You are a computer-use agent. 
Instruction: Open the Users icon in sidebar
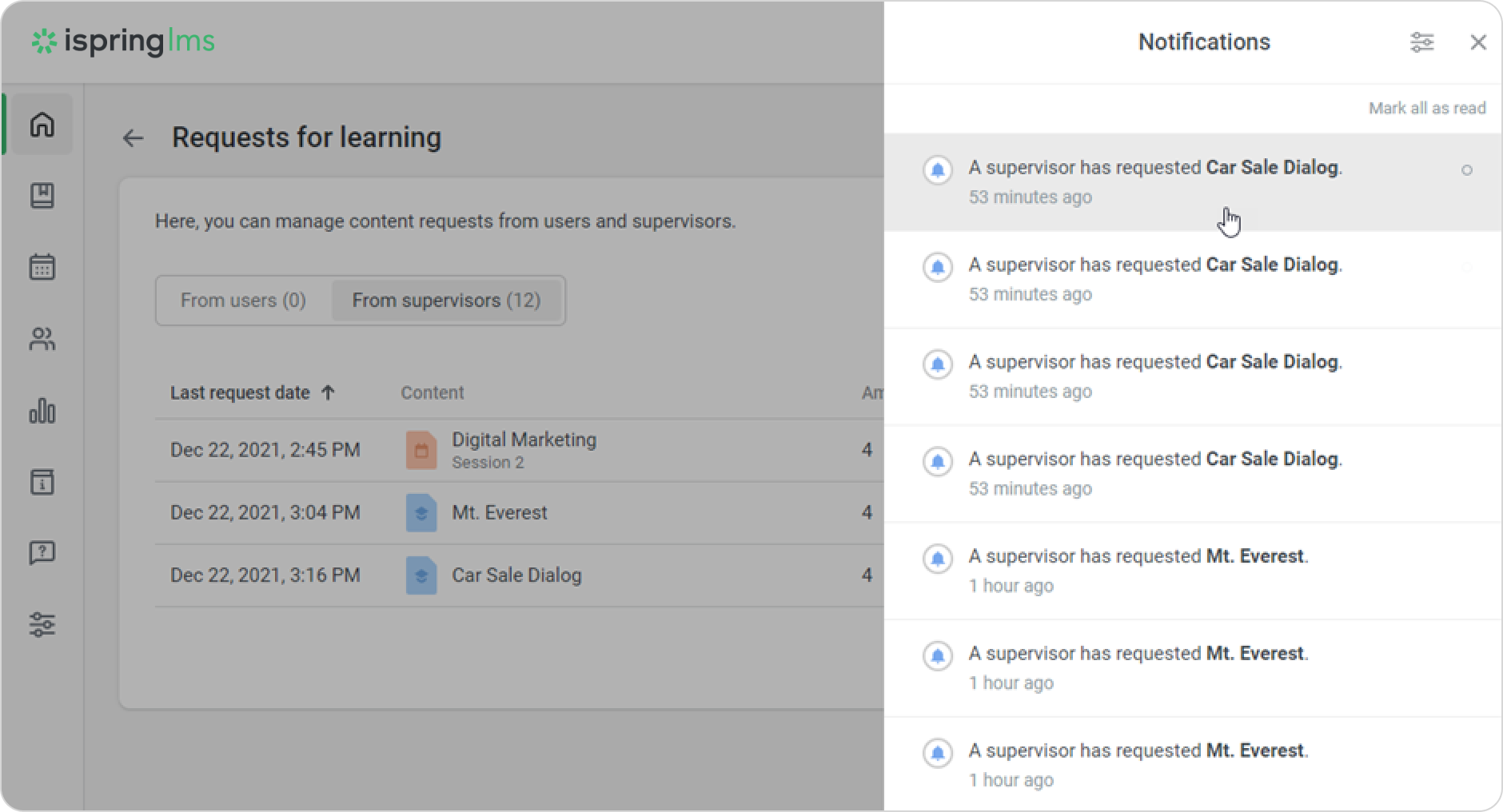(x=42, y=340)
